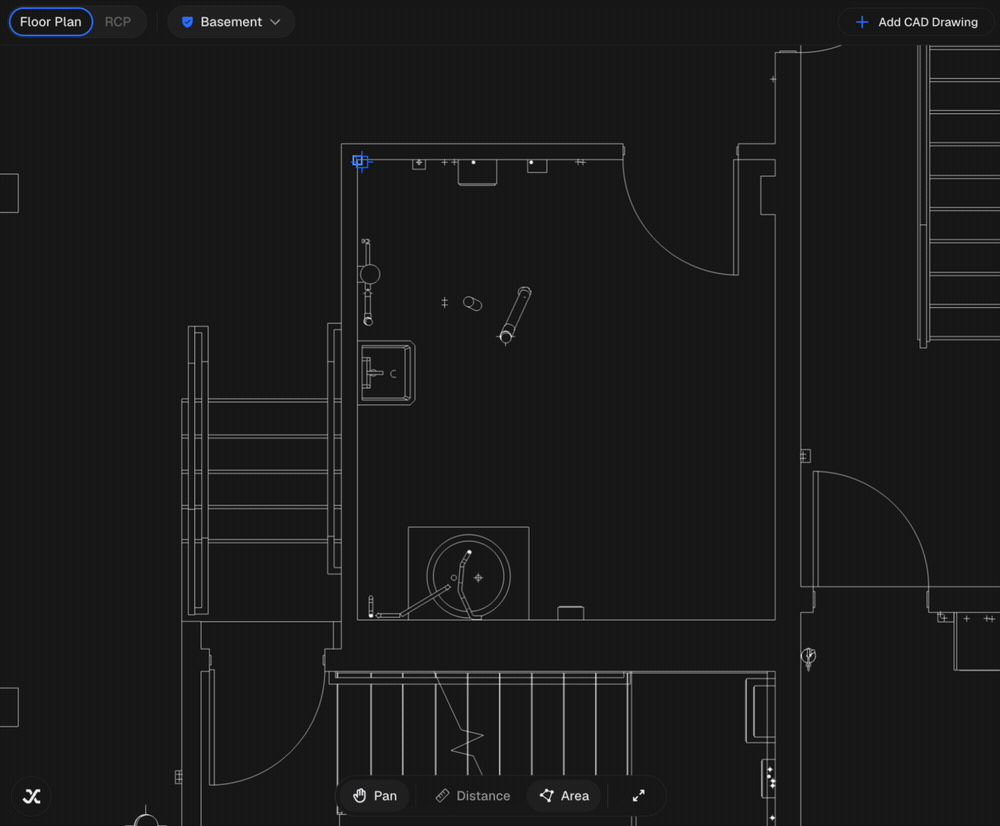Click the chevron arrow next to Basement
This screenshot has width=1000, height=826.
tap(276, 22)
